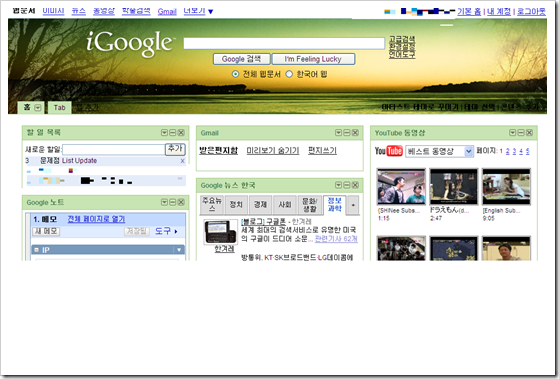Close the Google 뉴스 한국 gadget

point(355,185)
